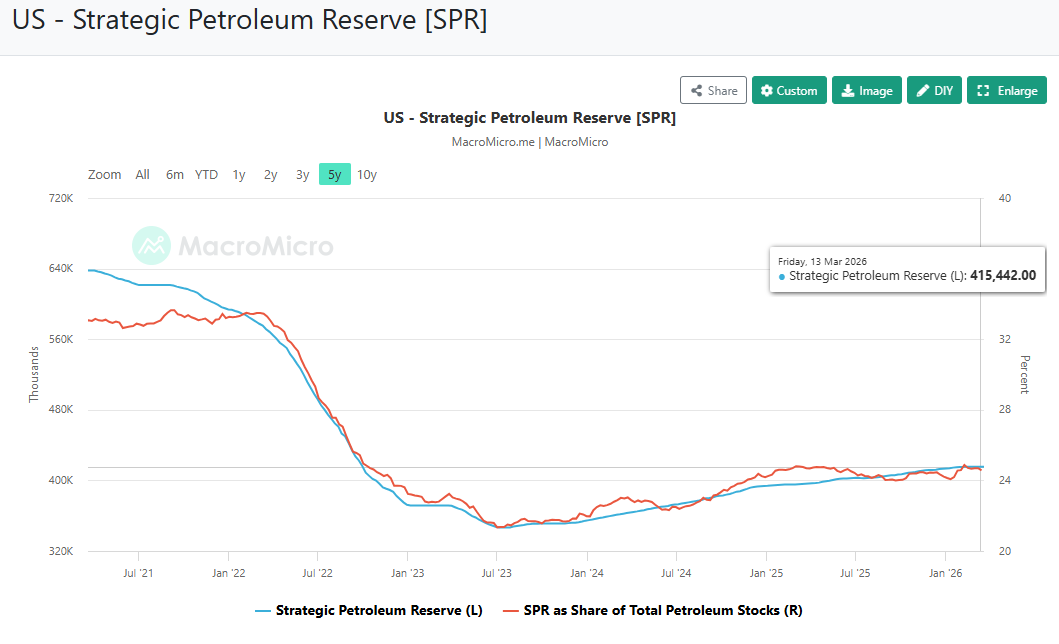Click the download icon on Image button
This screenshot has width=1059, height=644.
847,90
